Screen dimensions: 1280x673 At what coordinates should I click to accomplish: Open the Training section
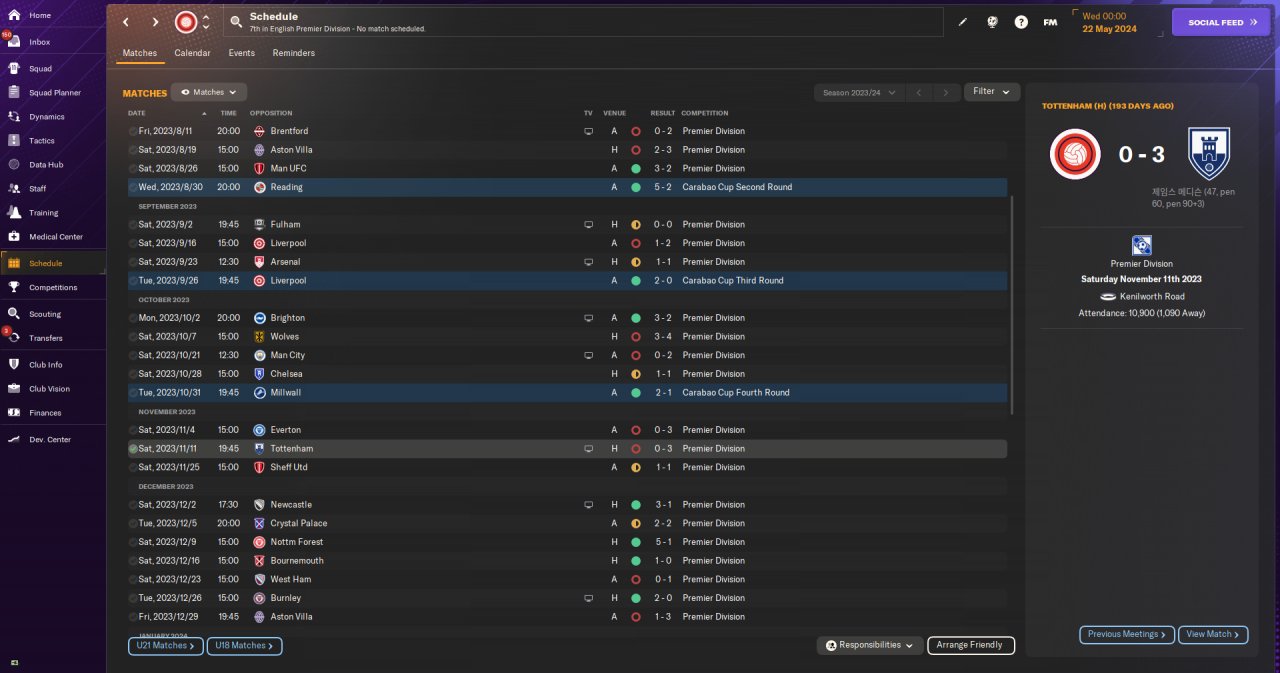43,213
